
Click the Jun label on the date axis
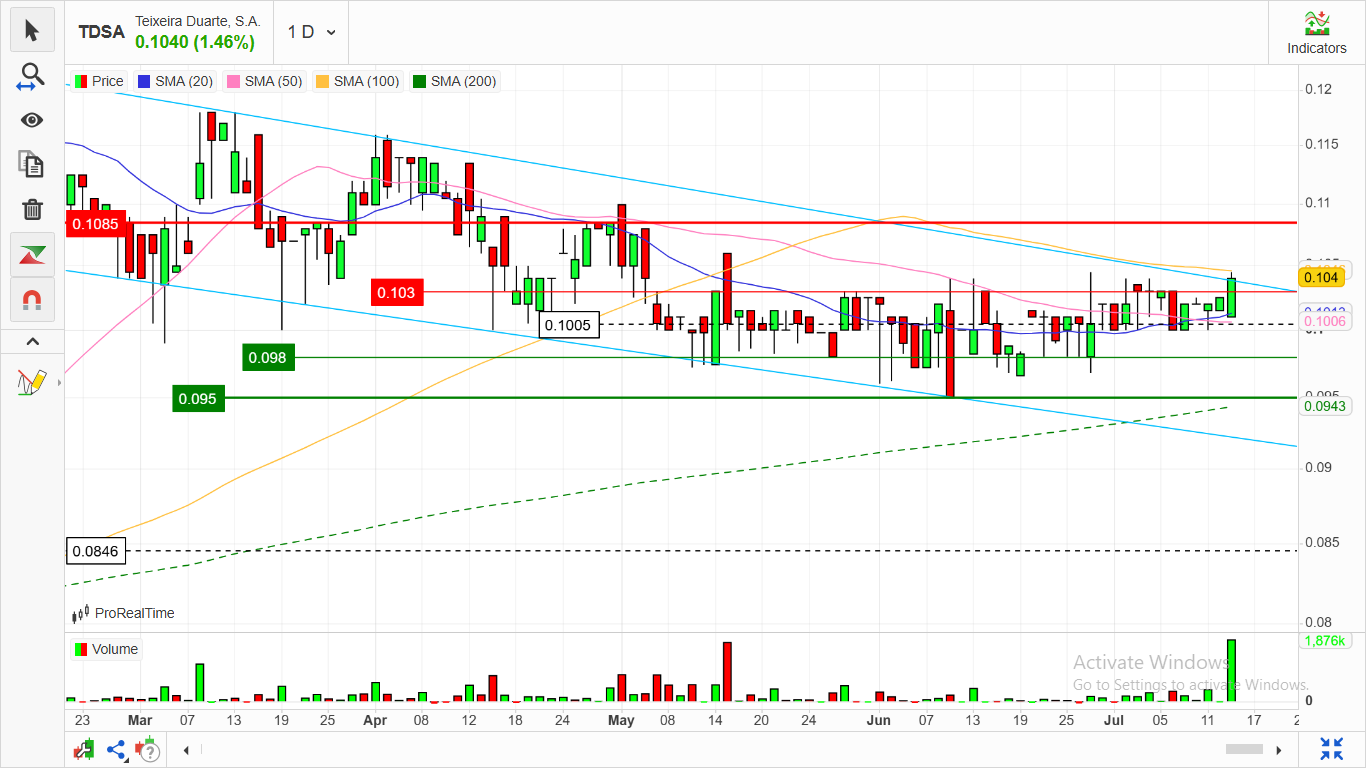click(877, 720)
